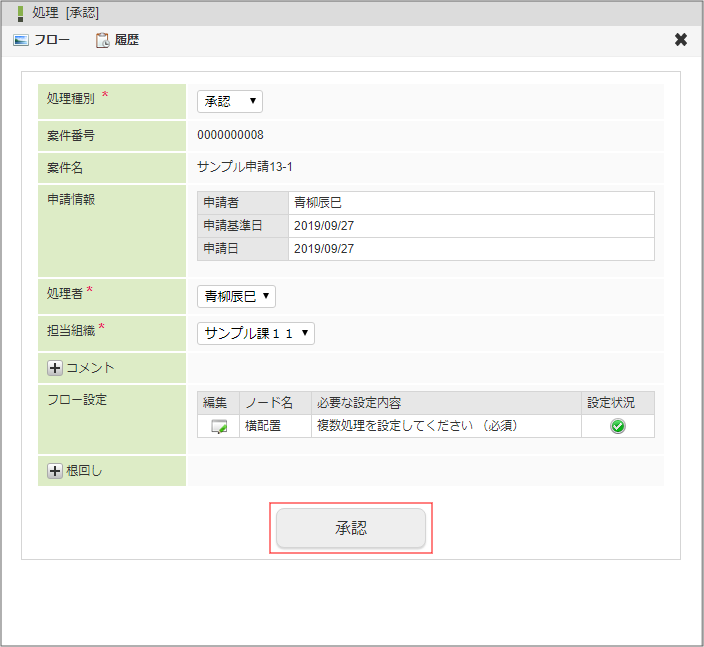Close the 処理 dialog with X
704x647 pixels.
pyautogui.click(x=681, y=40)
